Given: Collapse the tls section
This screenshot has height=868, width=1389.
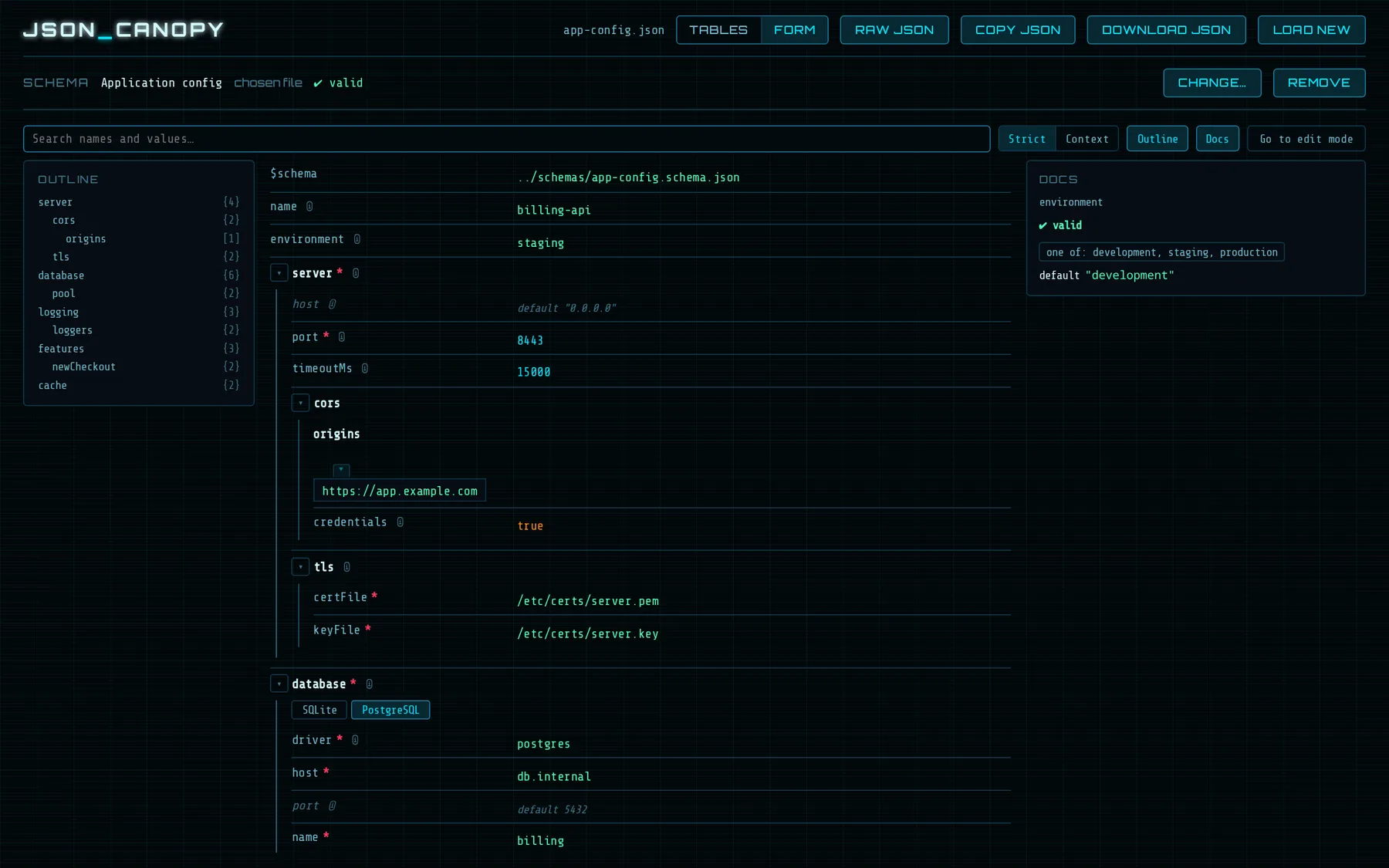Looking at the screenshot, I should coord(301,567).
